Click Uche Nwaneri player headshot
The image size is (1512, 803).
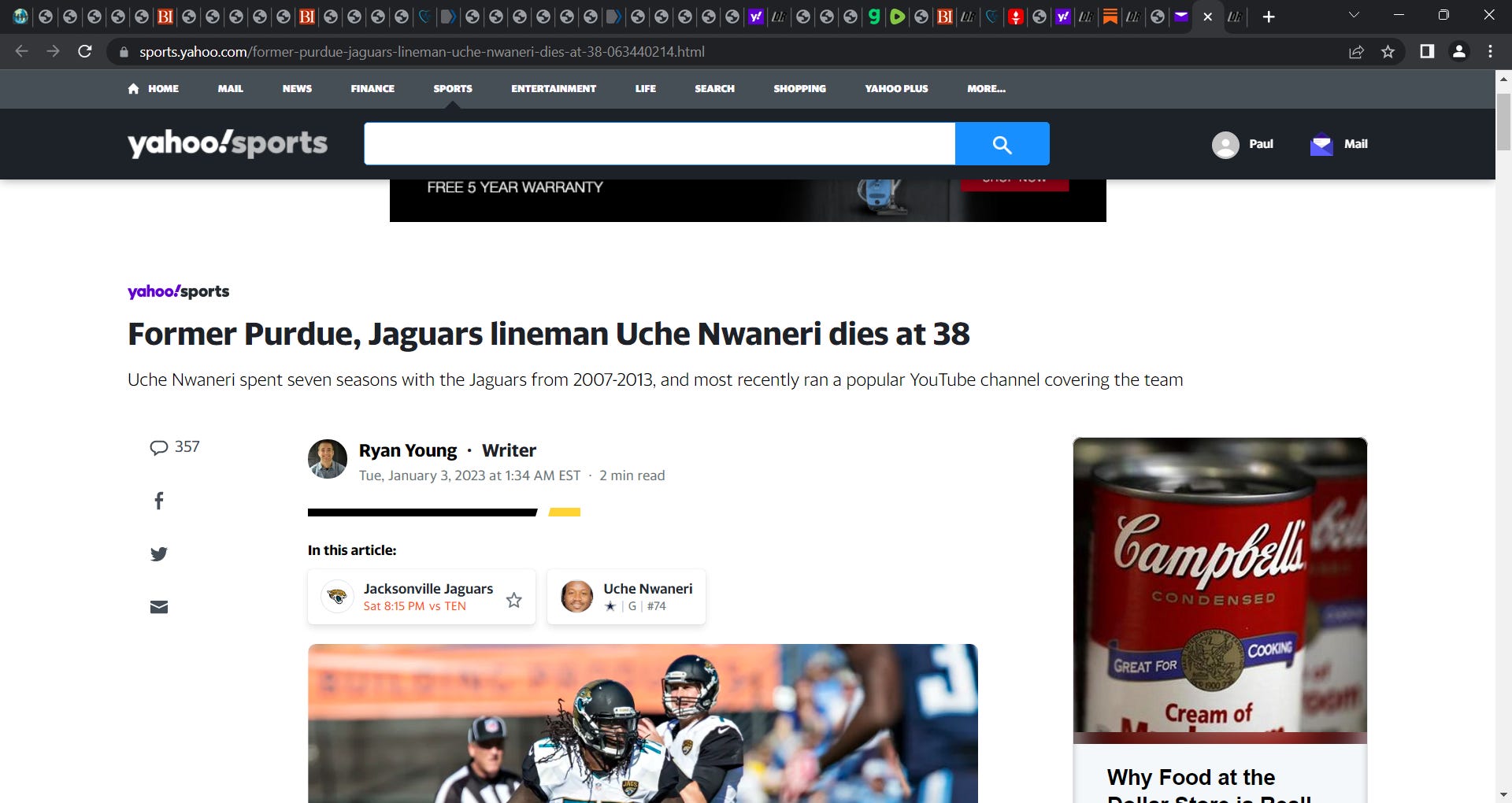(577, 597)
